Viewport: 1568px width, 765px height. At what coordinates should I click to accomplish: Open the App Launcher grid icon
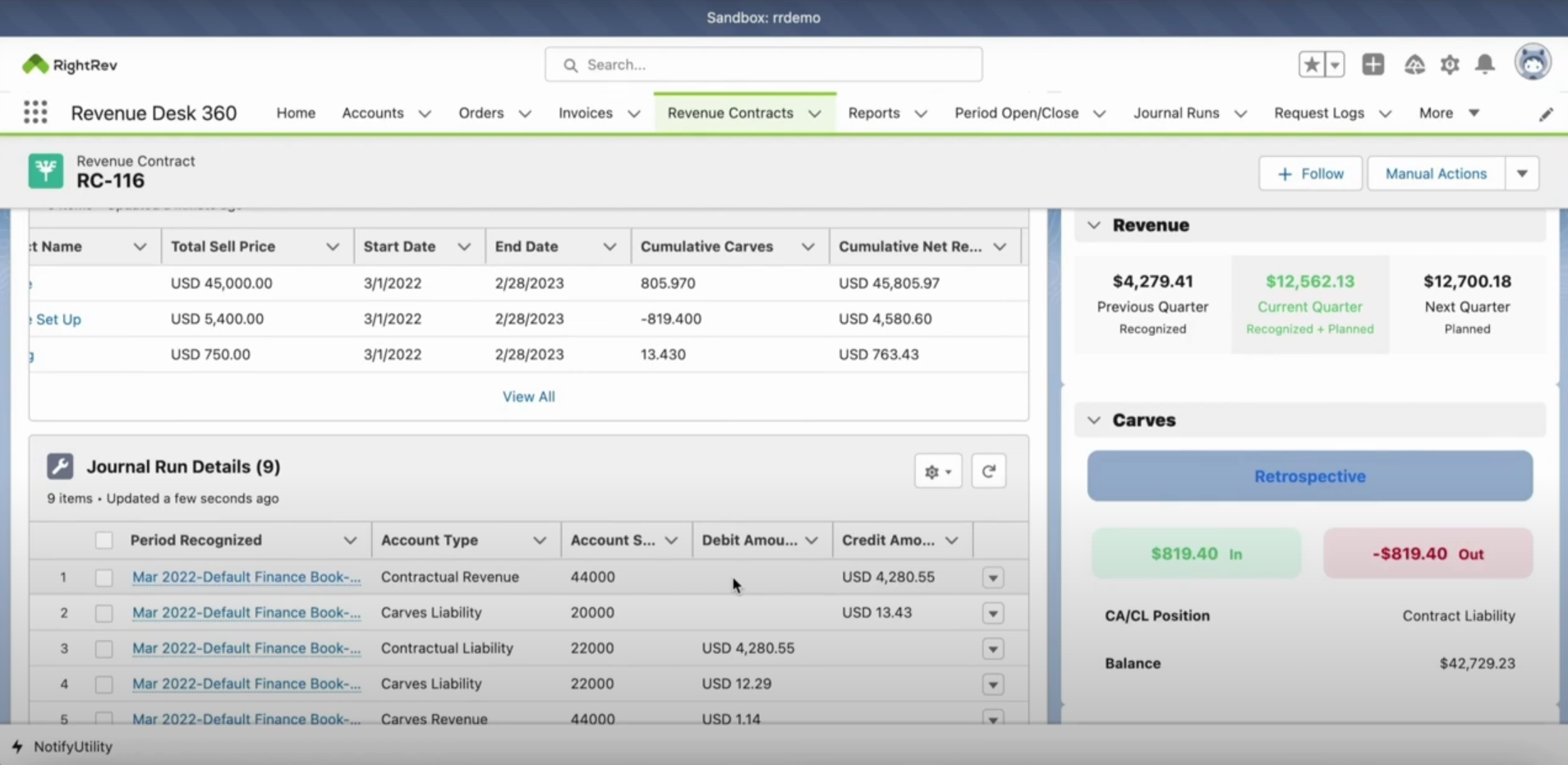click(x=35, y=113)
